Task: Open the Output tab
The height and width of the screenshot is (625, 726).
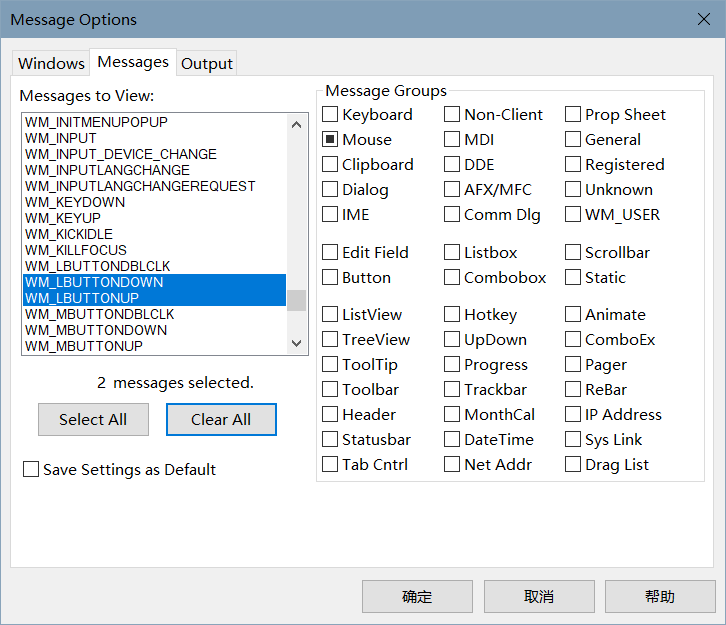Action: [x=207, y=63]
